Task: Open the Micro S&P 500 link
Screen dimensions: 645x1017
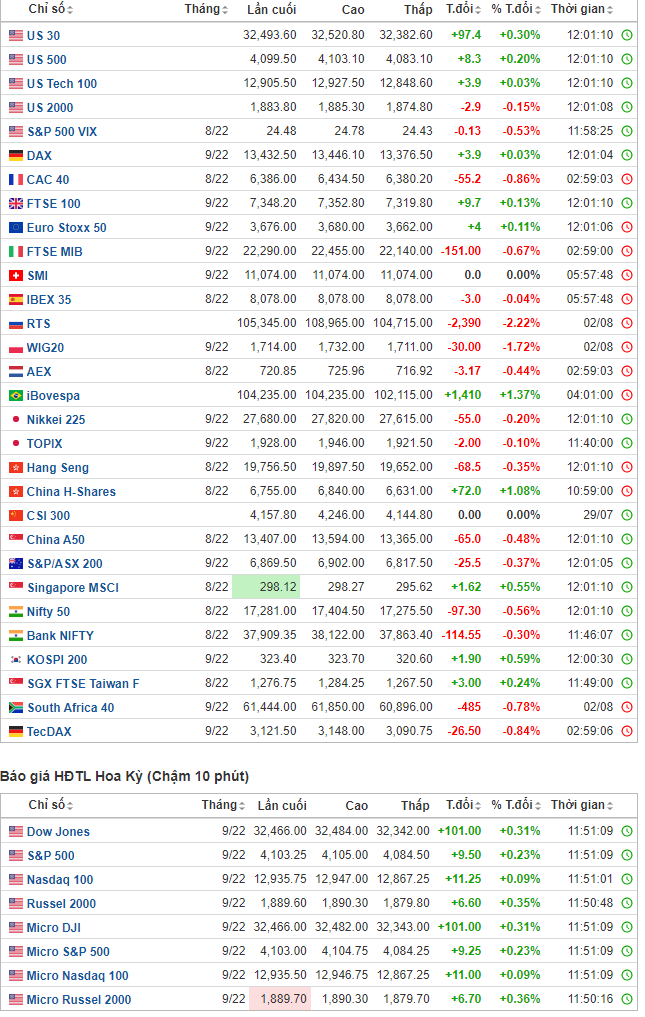Action: click(x=68, y=951)
